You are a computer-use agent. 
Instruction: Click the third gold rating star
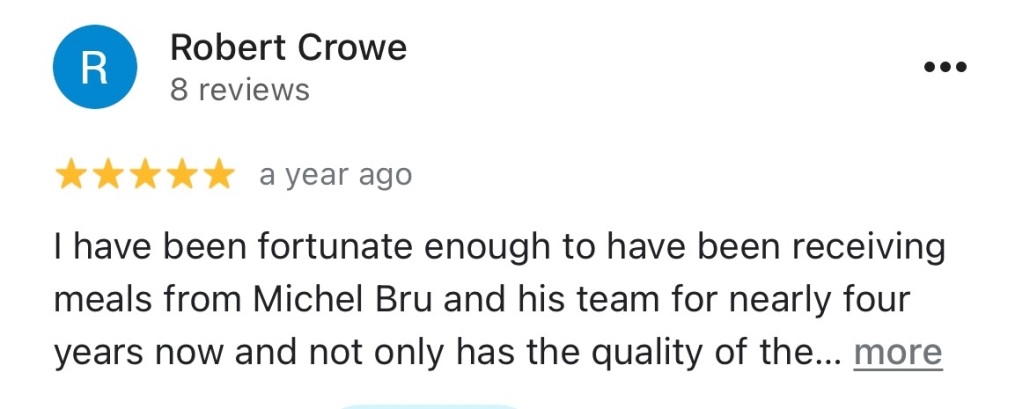145,176
